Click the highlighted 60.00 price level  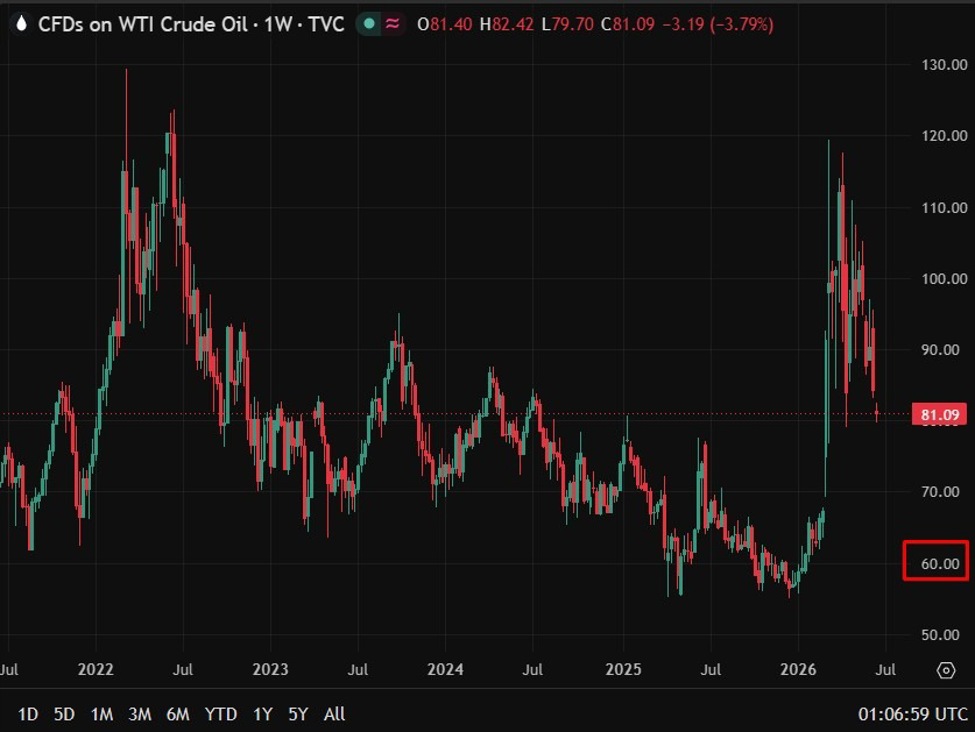pos(936,561)
